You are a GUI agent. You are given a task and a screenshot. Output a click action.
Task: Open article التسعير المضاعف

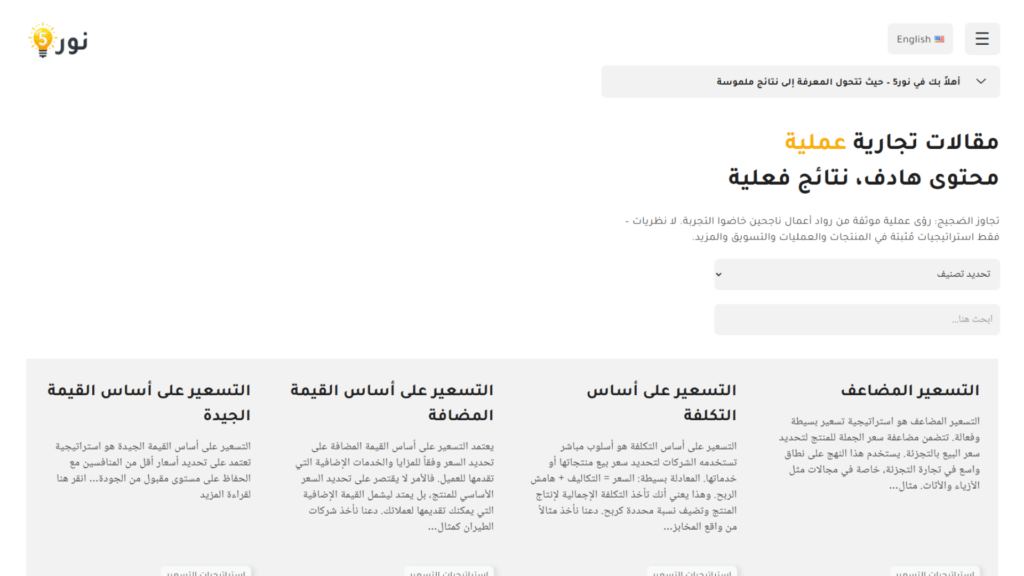pos(910,391)
